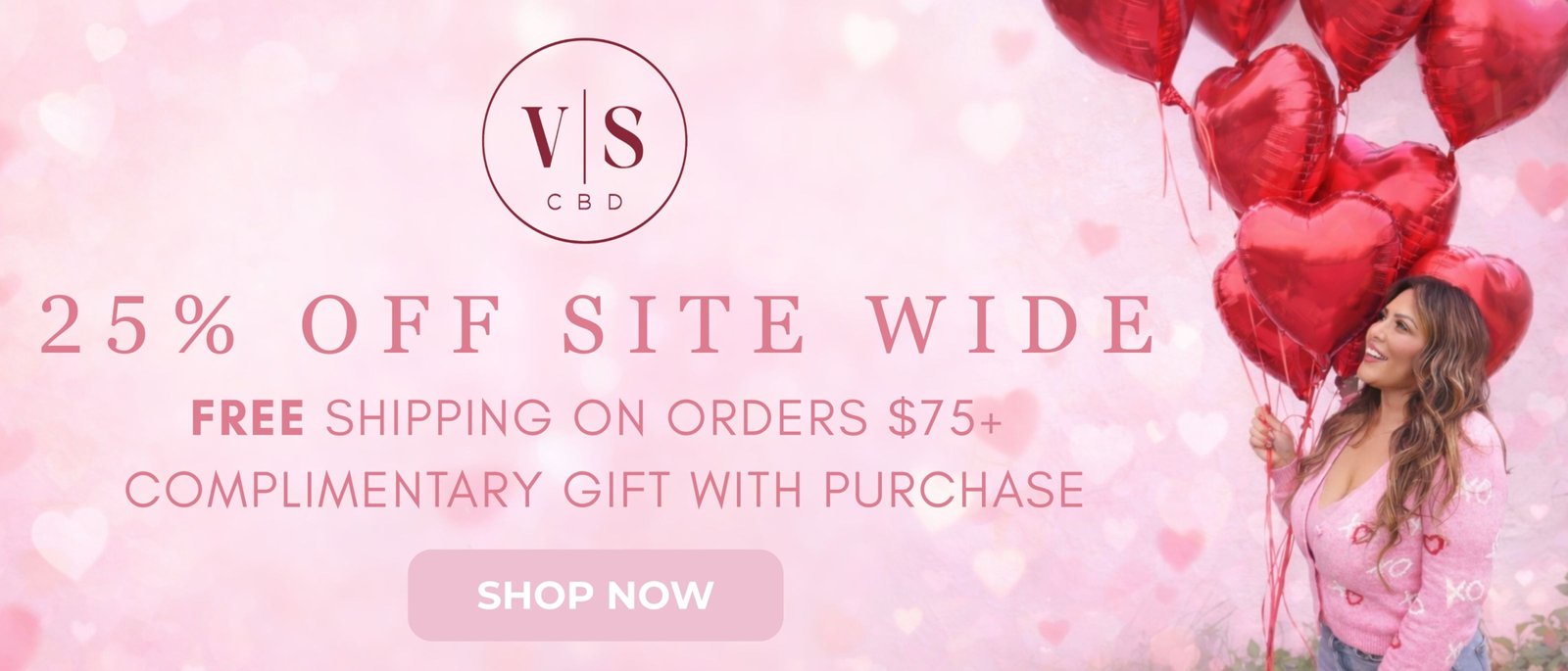Select the CBD text under the logo
Screen dimensions: 1568x671
pyautogui.click(x=584, y=204)
